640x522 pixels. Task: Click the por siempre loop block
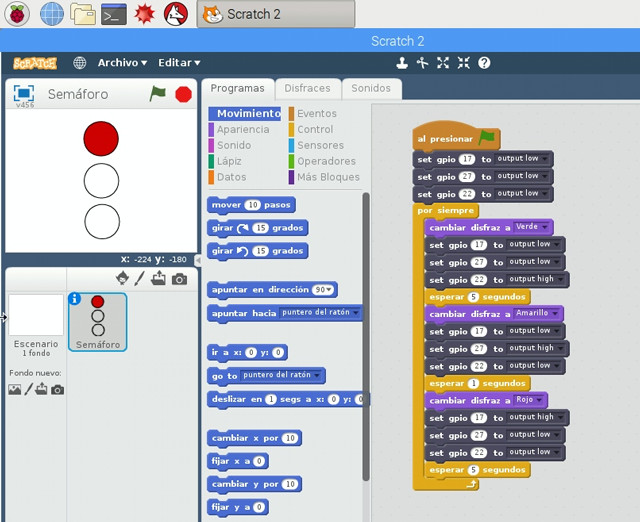pyautogui.click(x=446, y=211)
